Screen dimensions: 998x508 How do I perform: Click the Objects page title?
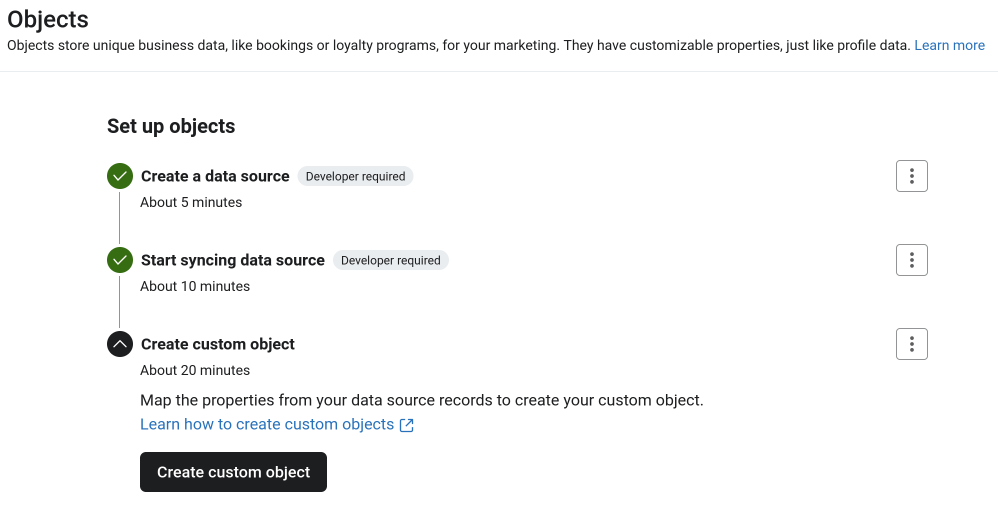tap(48, 19)
